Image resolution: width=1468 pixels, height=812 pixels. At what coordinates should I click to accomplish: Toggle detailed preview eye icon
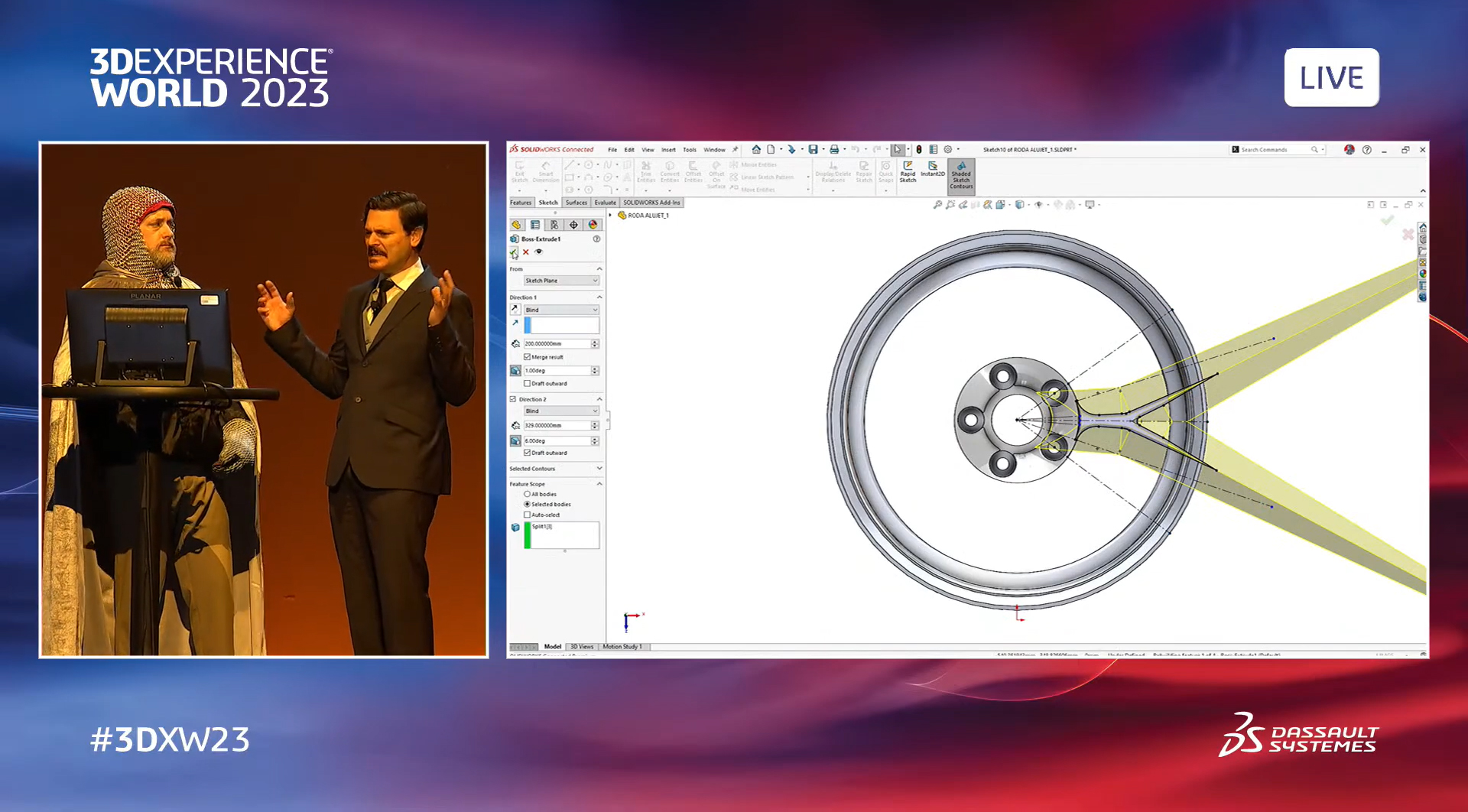(x=538, y=252)
